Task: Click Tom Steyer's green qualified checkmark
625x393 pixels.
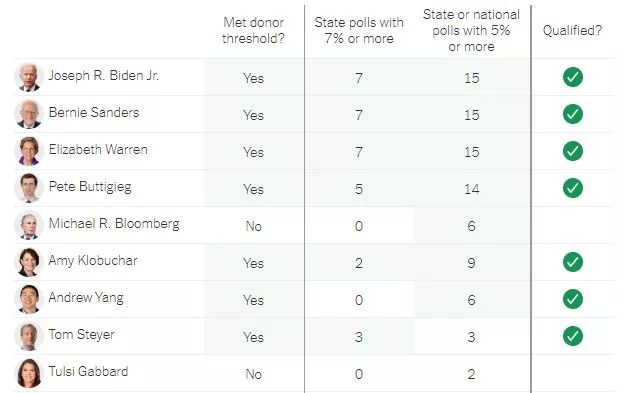Action: 573,336
